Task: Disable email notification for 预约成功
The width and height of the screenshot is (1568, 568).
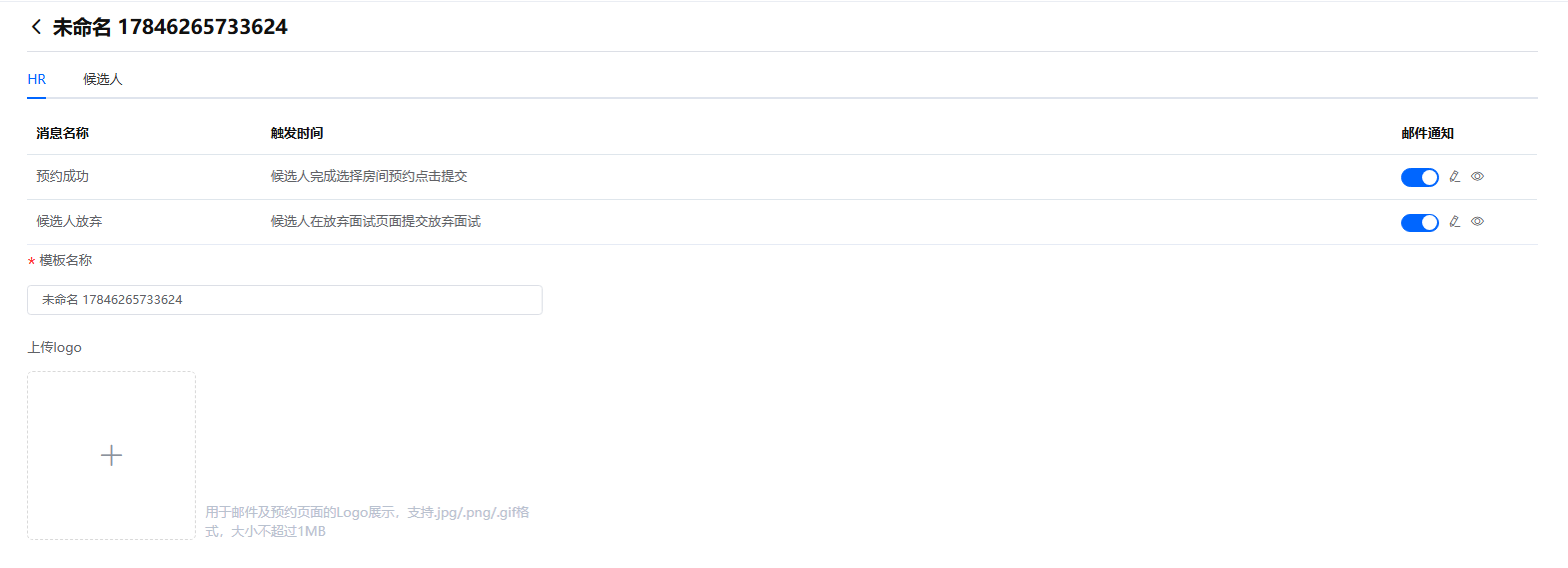Action: pos(1419,177)
